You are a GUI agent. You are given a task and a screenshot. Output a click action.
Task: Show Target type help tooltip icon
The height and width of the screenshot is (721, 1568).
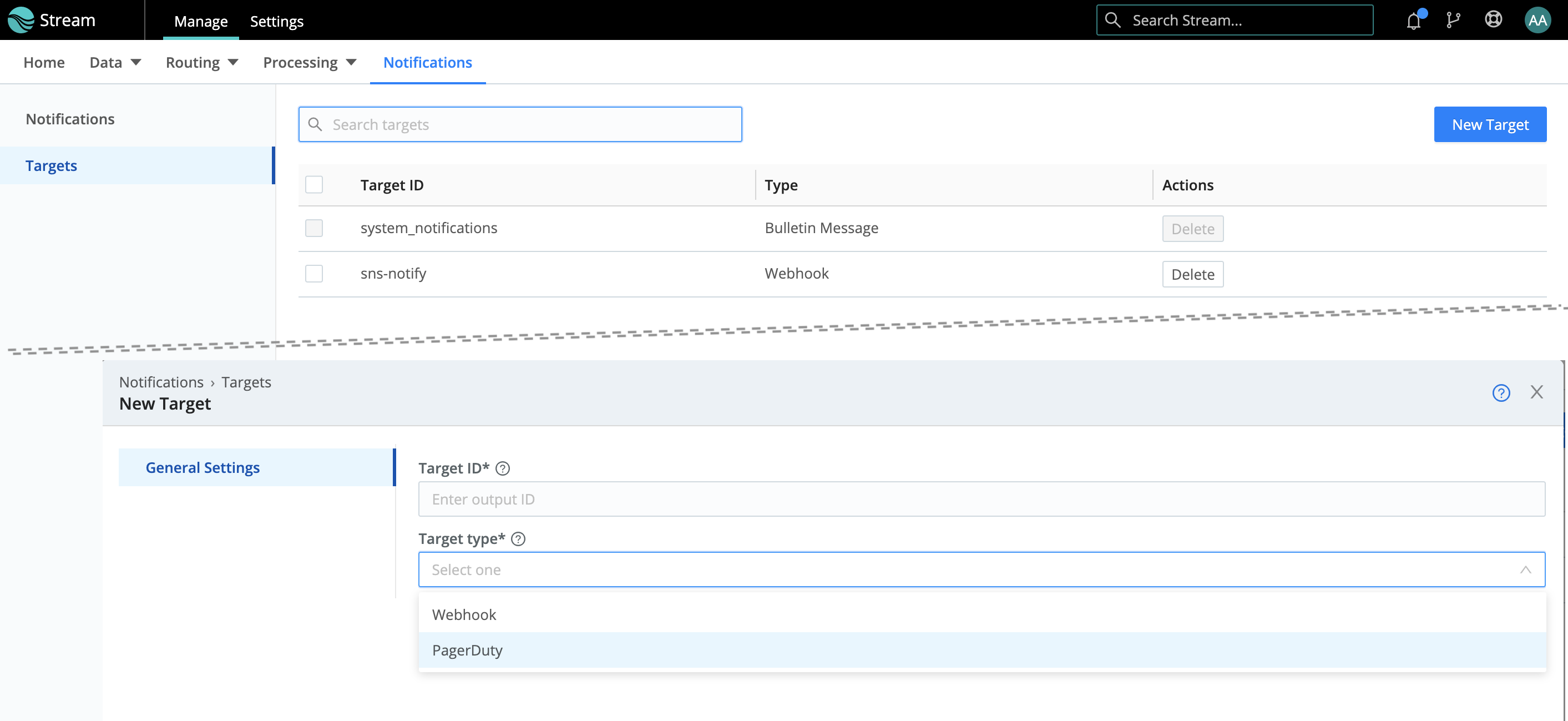518,539
